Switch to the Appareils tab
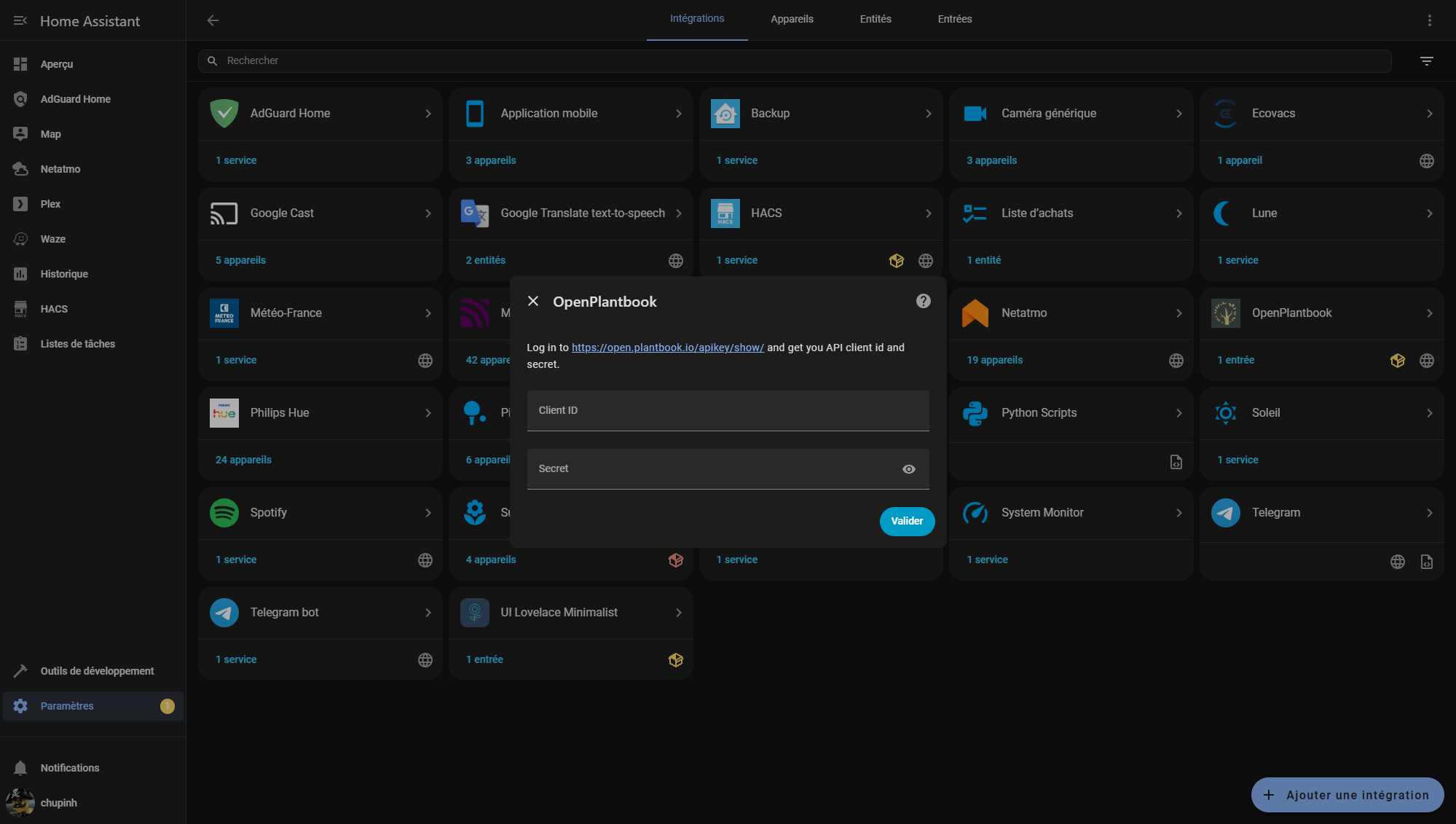 pos(792,20)
